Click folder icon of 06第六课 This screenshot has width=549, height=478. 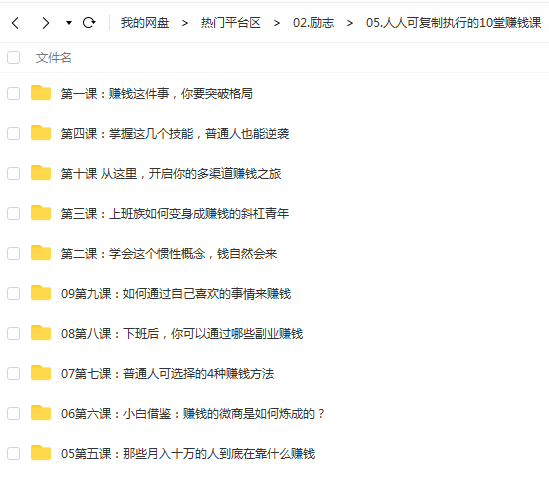pyautogui.click(x=41, y=413)
